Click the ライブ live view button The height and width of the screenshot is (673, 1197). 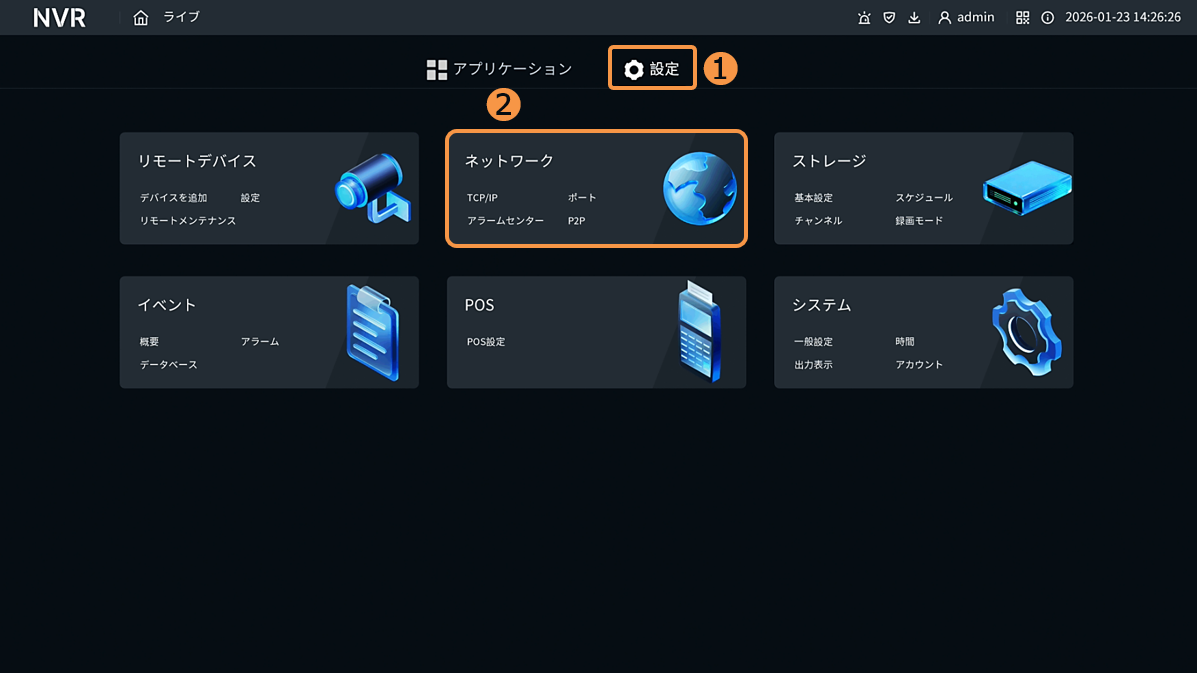coord(181,18)
